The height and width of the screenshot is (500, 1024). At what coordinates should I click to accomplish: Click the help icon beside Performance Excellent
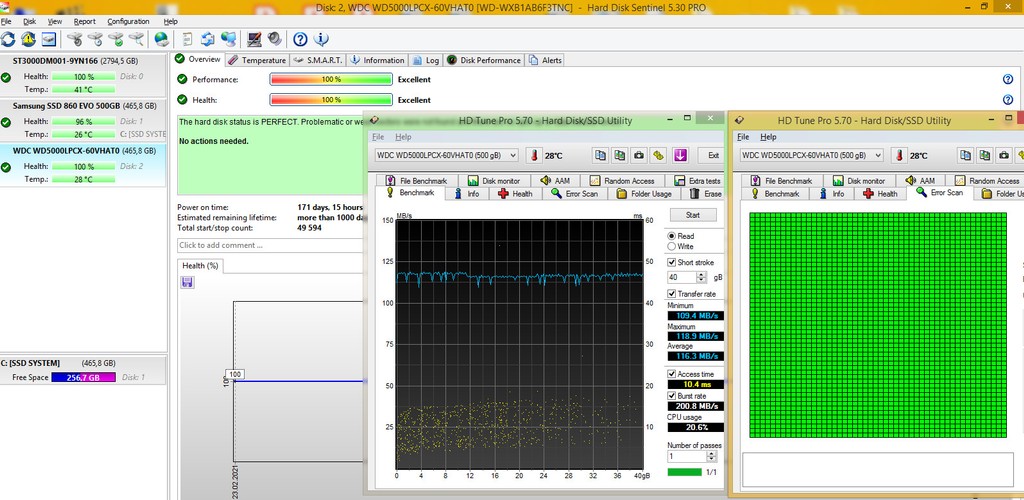[x=1008, y=79]
